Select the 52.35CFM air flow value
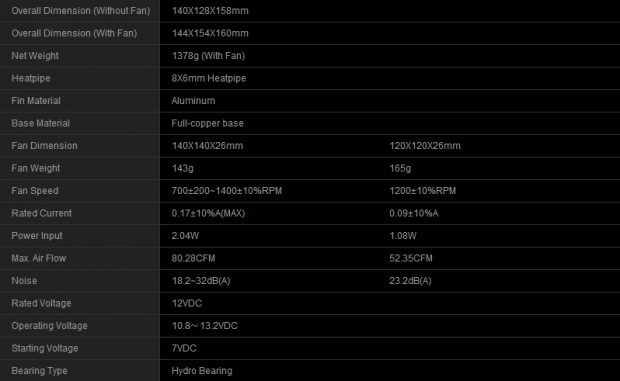The width and height of the screenshot is (620, 381). click(x=411, y=258)
